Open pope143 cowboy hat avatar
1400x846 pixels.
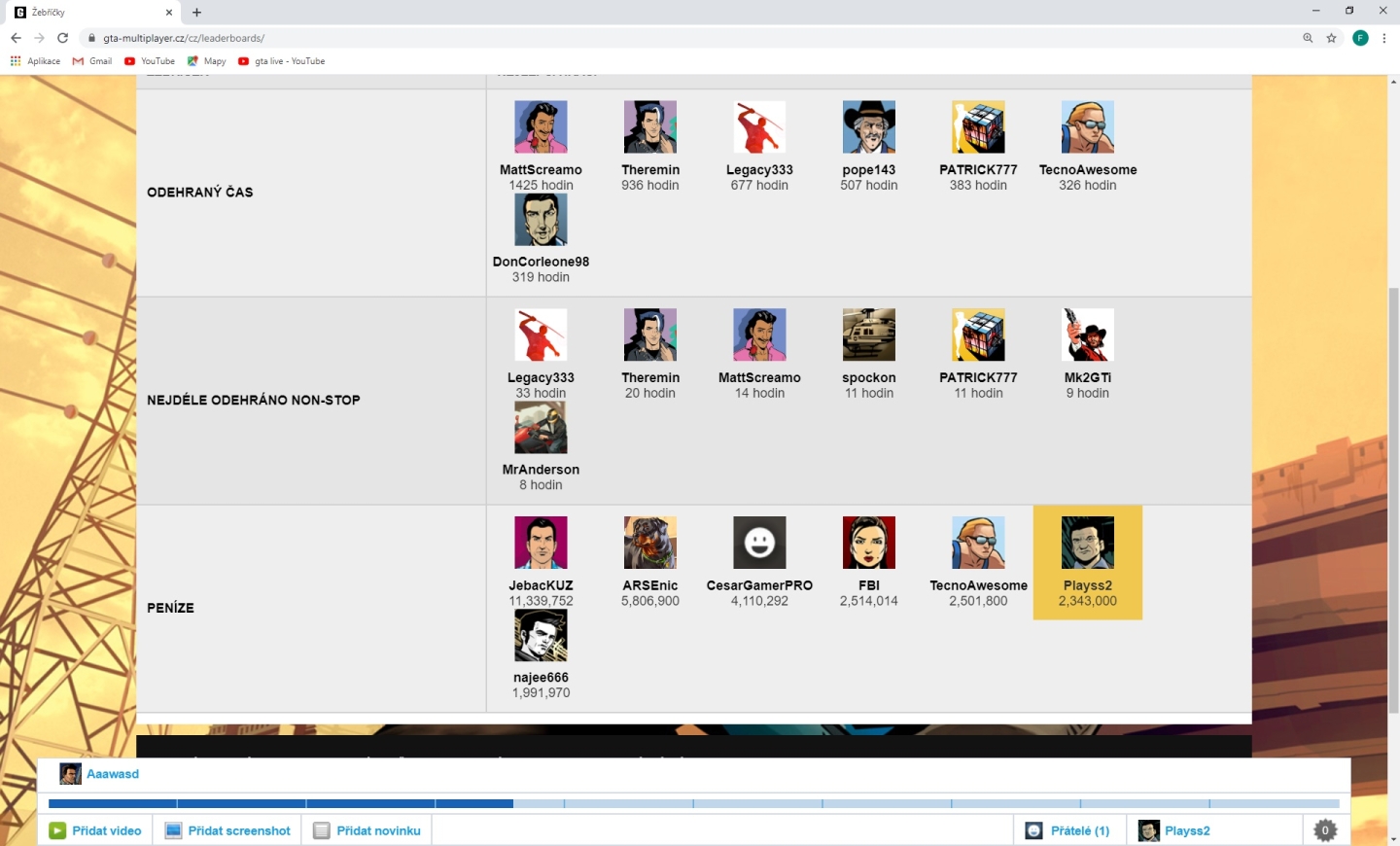pyautogui.click(x=869, y=126)
